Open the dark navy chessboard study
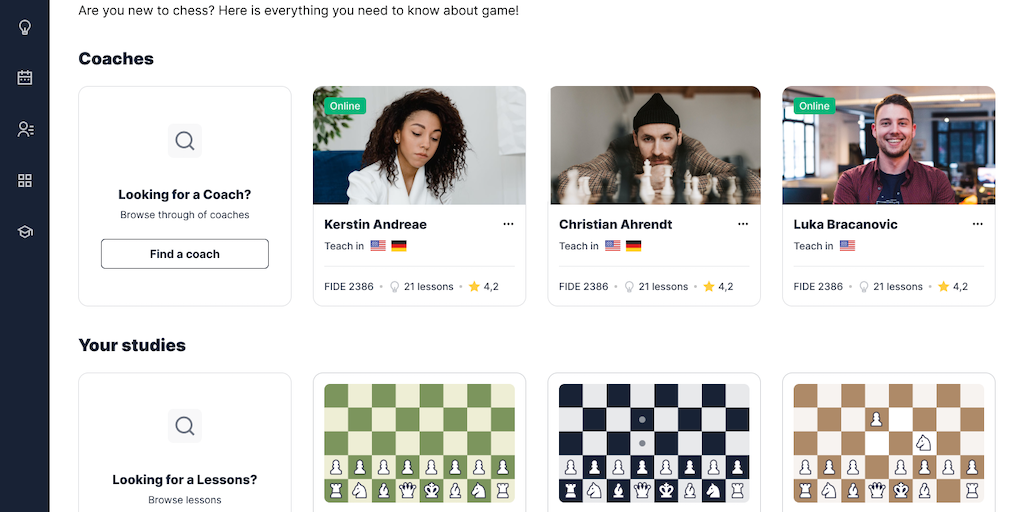 (654, 443)
